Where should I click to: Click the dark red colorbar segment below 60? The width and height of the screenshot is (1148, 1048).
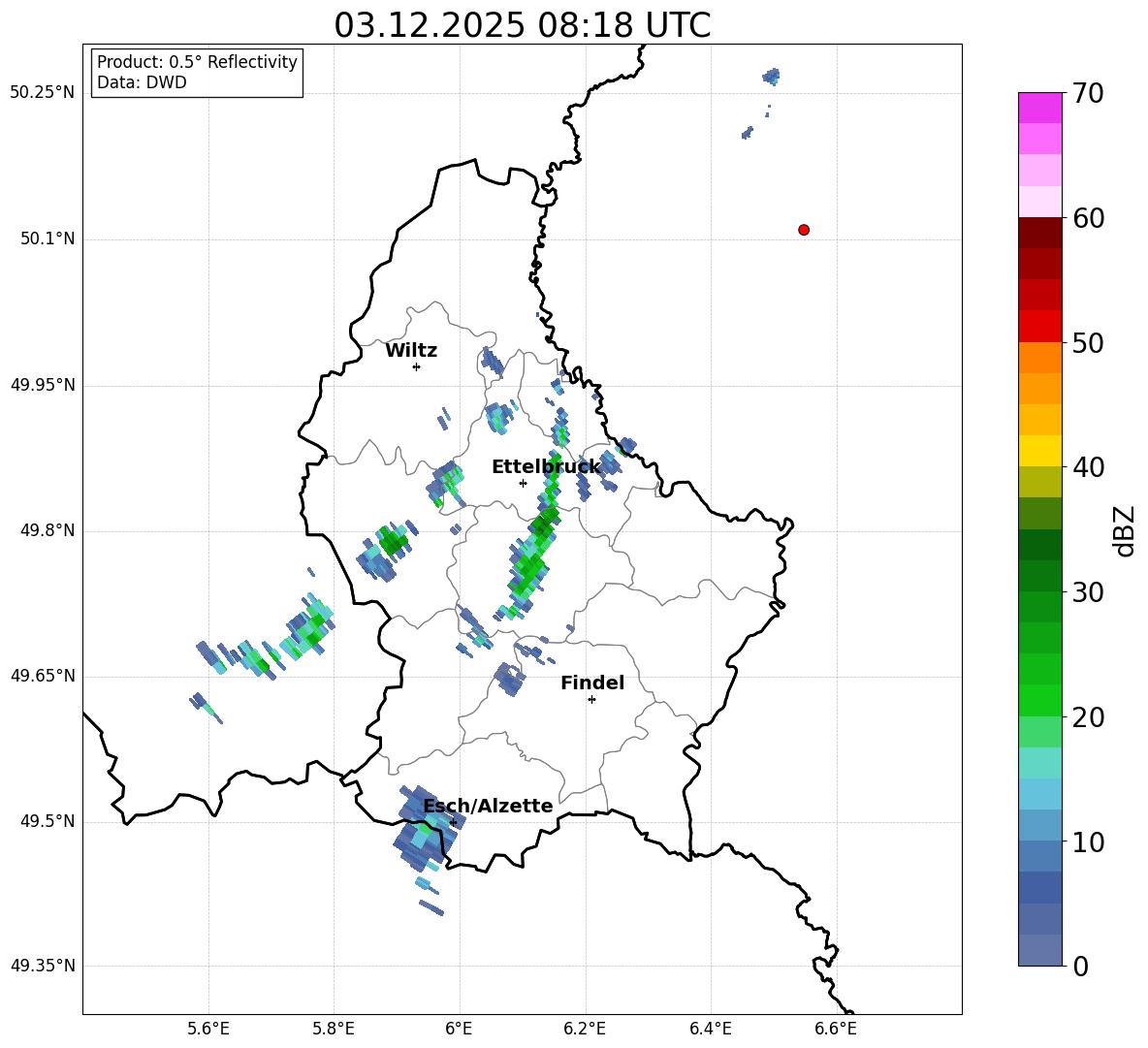tap(1039, 233)
